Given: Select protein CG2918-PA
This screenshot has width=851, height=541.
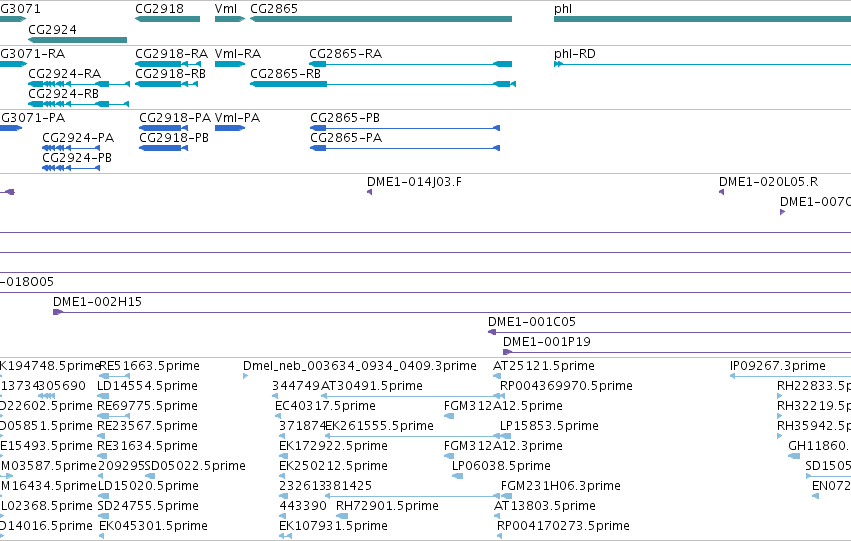Looking at the screenshot, I should (x=163, y=128).
